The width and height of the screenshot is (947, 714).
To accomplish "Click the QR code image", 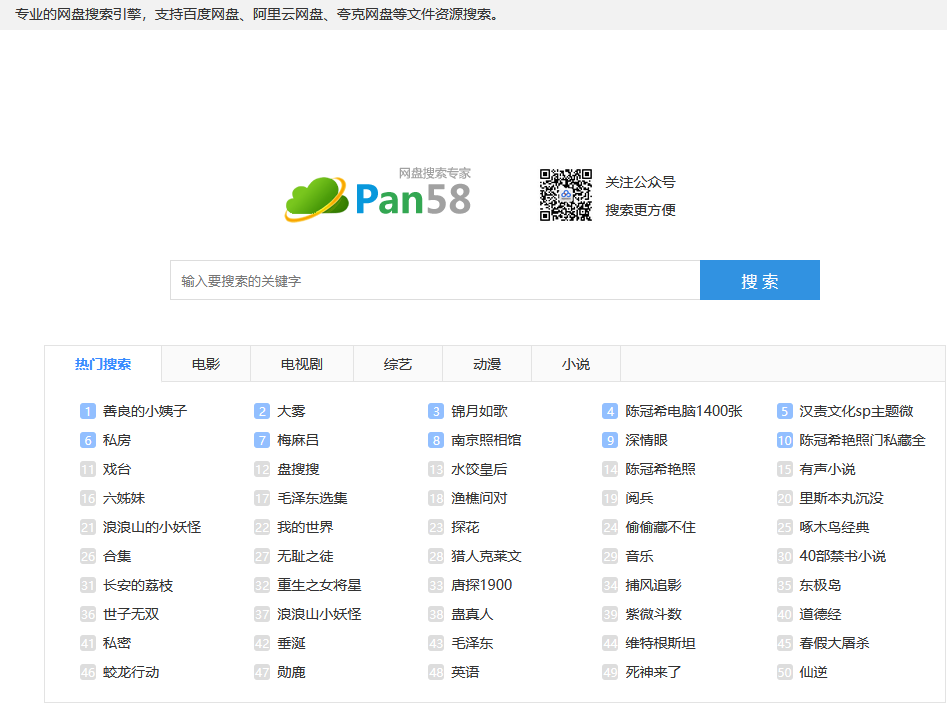I will (566, 195).
